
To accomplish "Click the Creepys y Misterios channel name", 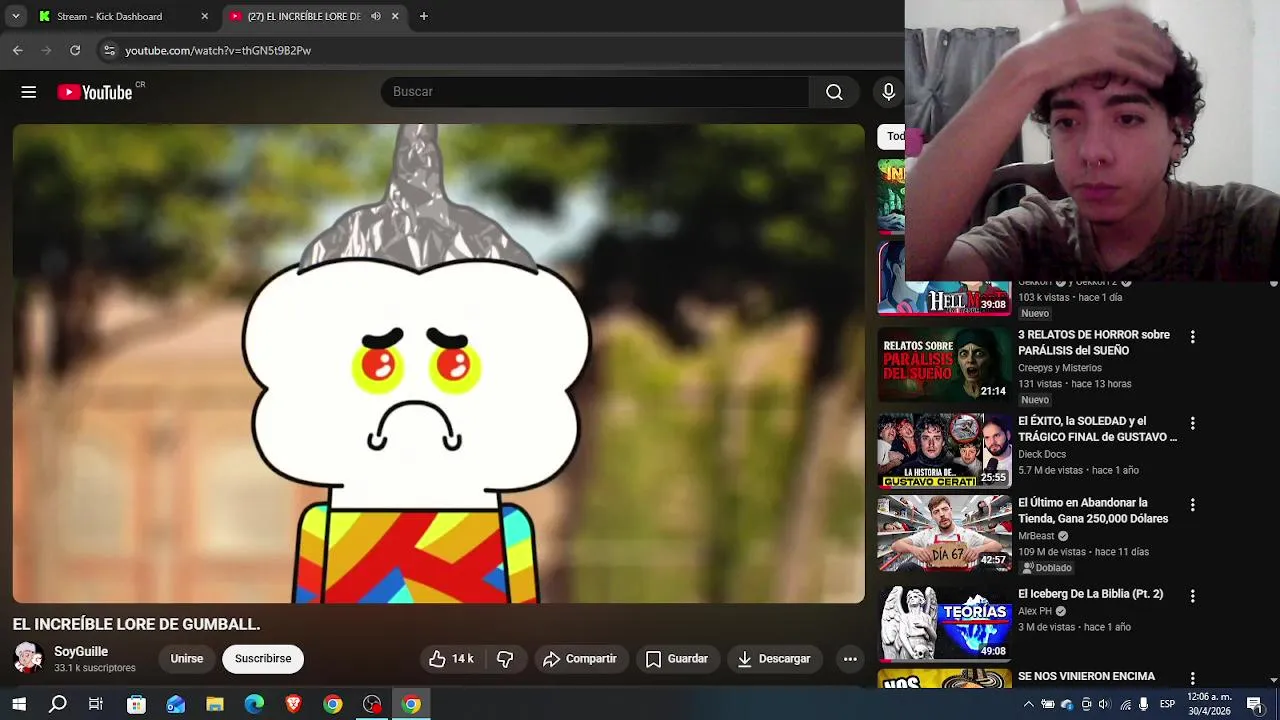I will 1060,368.
